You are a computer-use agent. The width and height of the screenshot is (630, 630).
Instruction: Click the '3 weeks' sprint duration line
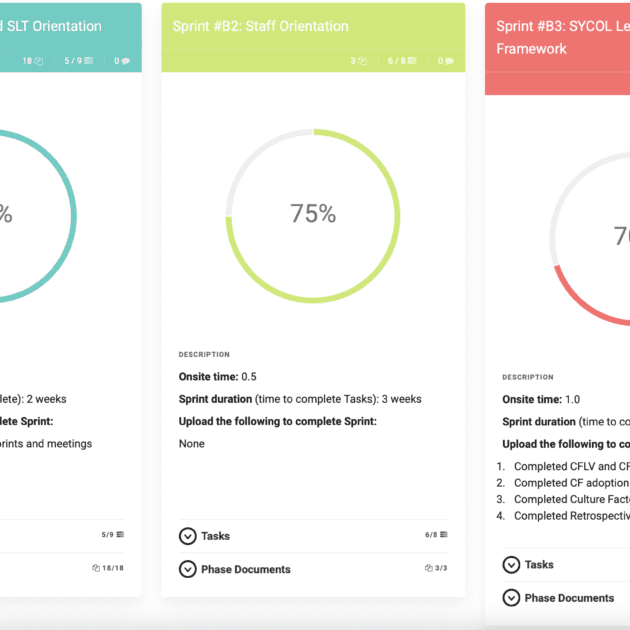[300, 399]
